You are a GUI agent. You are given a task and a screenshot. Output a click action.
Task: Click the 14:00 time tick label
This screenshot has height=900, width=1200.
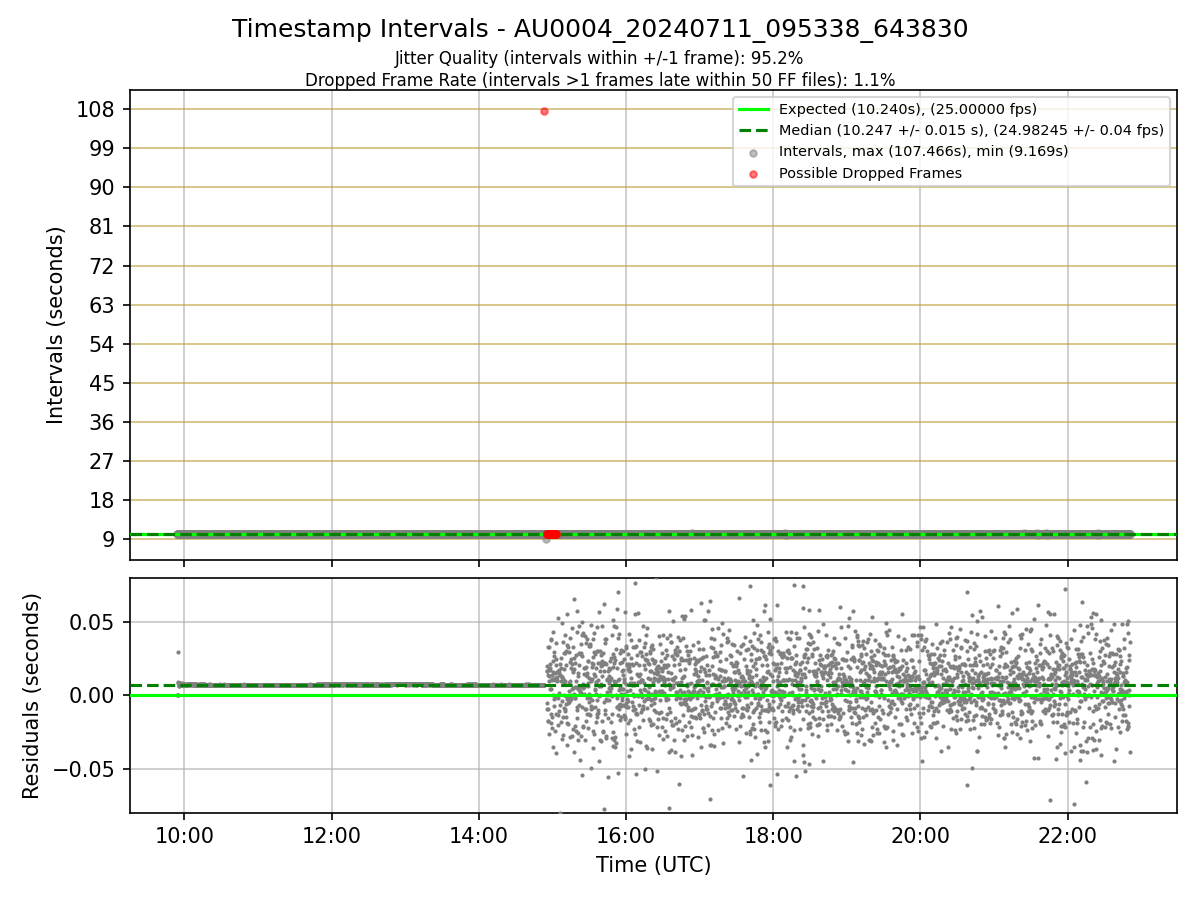(479, 836)
